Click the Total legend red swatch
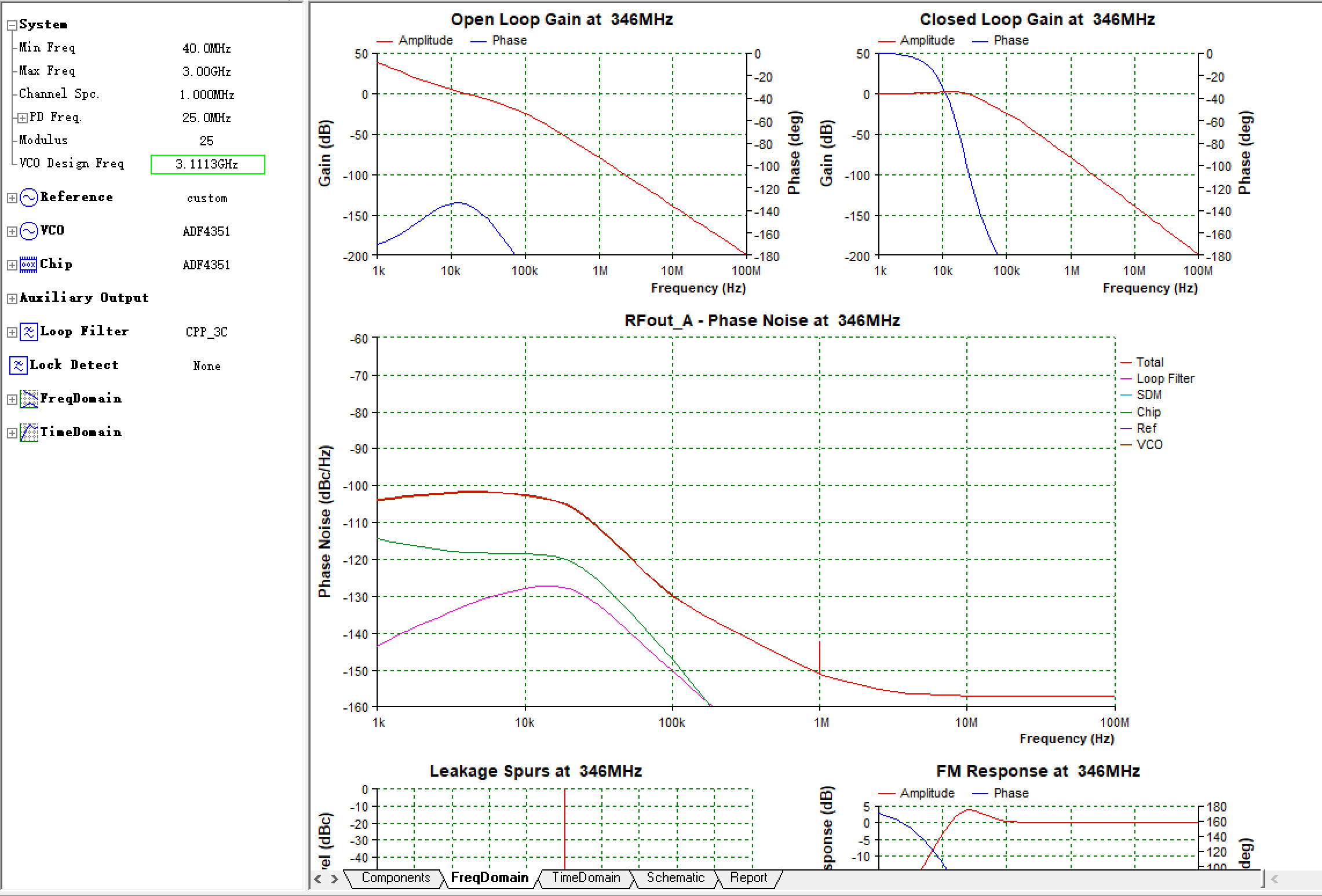Screen dimensions: 1322x896 coord(1126,363)
